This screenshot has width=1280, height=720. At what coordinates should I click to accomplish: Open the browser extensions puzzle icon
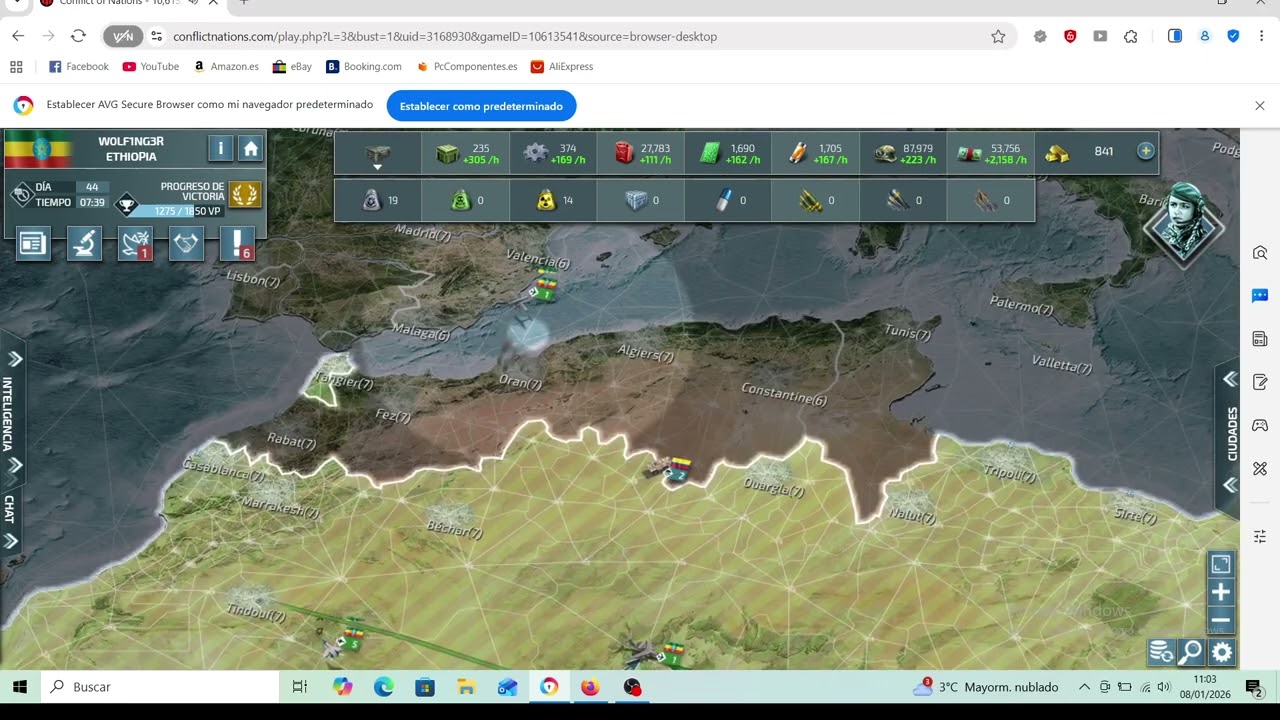tap(1131, 36)
